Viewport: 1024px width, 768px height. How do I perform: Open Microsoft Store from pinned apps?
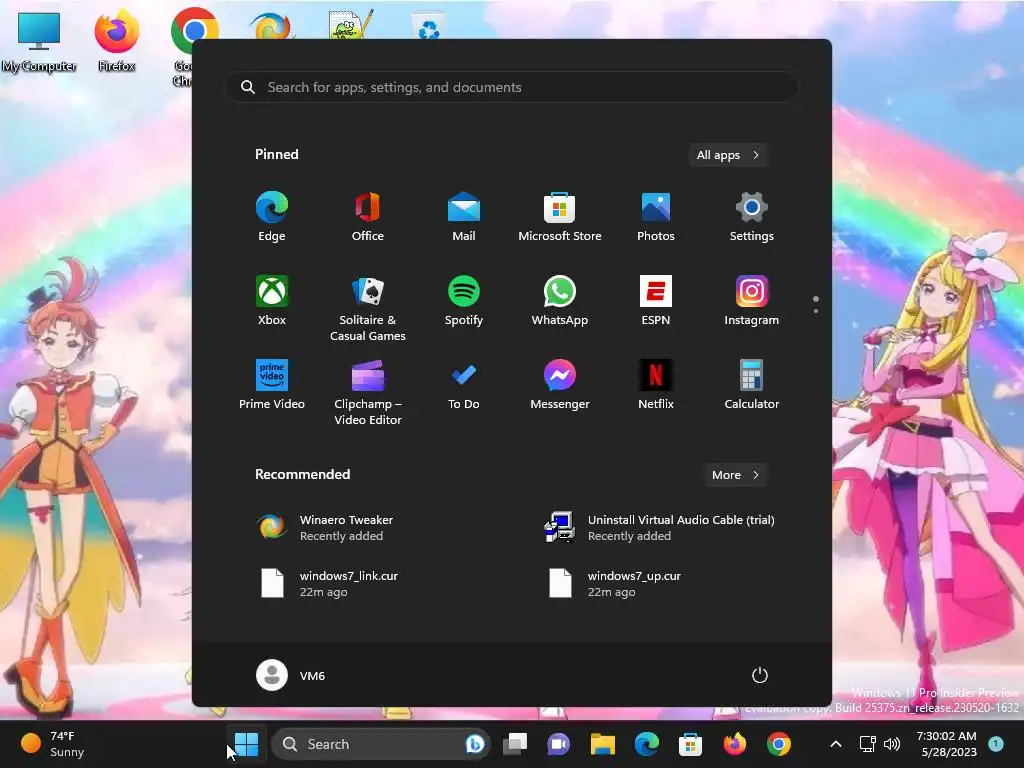(x=560, y=217)
